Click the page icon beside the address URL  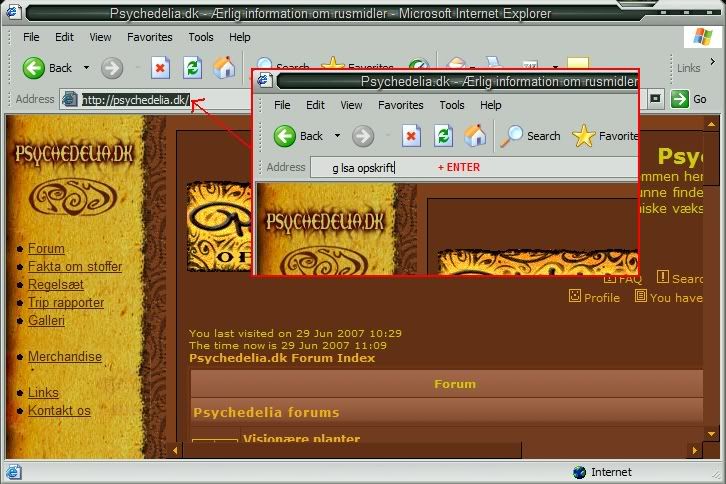tap(70, 99)
